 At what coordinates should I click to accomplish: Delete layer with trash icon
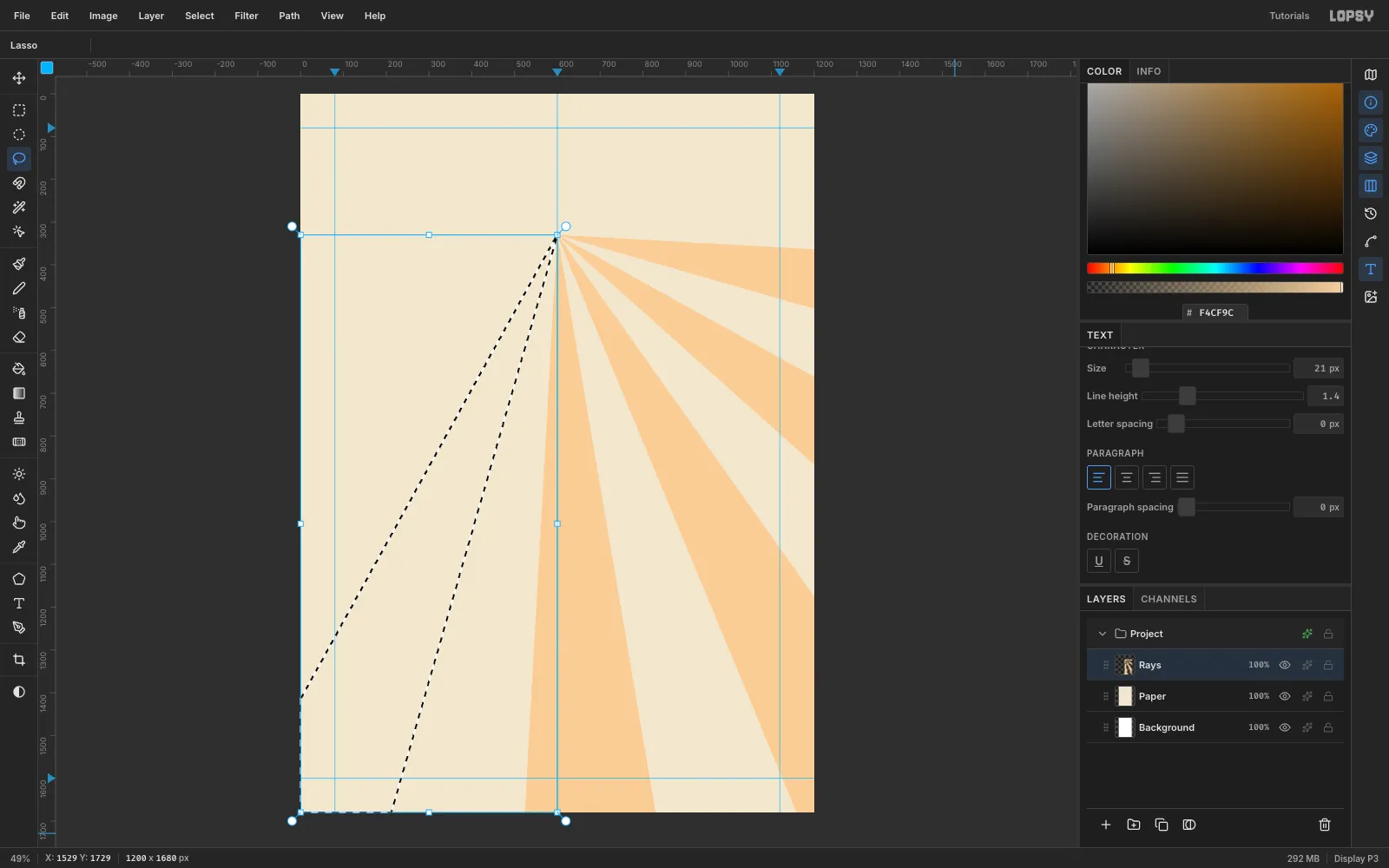pos(1325,825)
